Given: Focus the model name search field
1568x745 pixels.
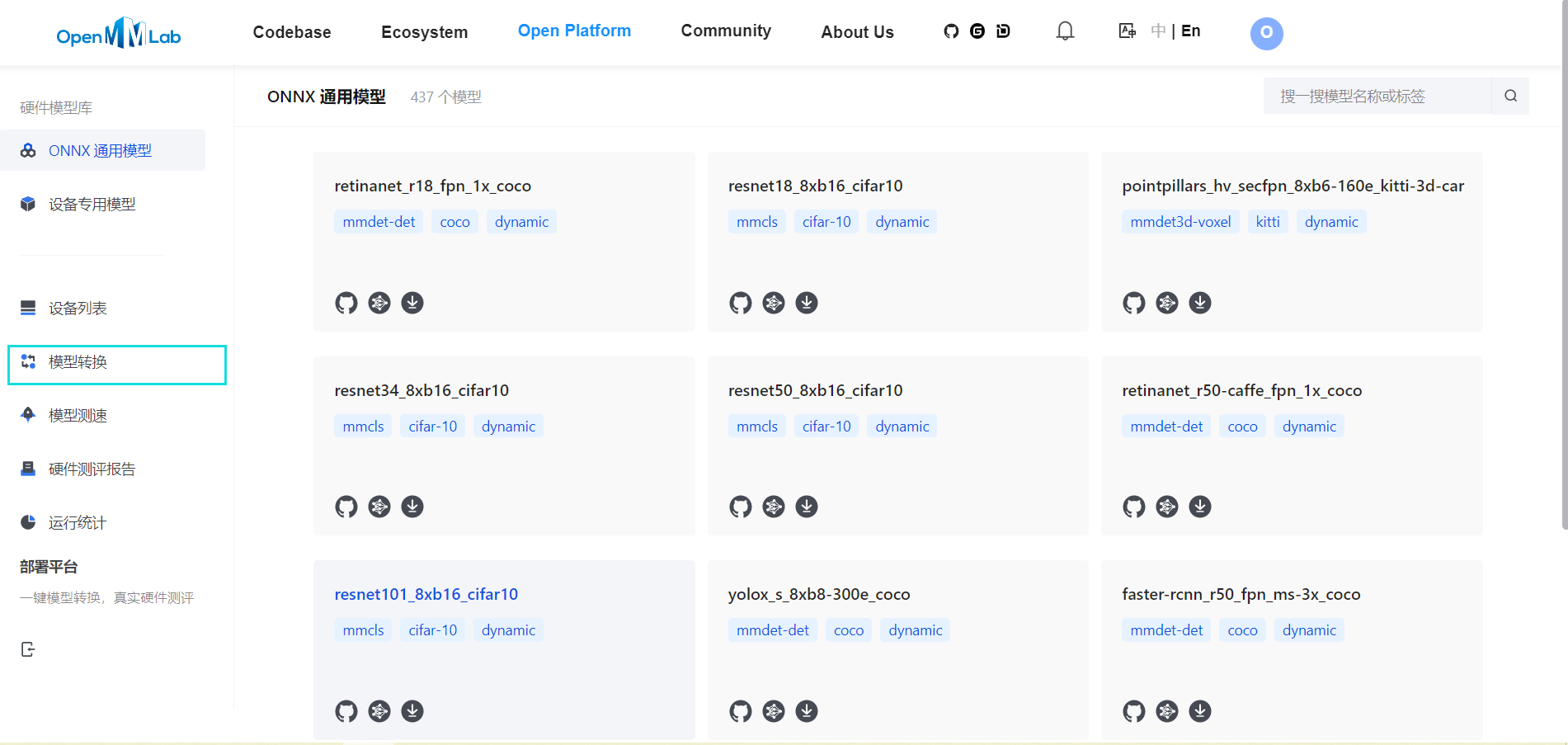Looking at the screenshot, I should (1377, 96).
